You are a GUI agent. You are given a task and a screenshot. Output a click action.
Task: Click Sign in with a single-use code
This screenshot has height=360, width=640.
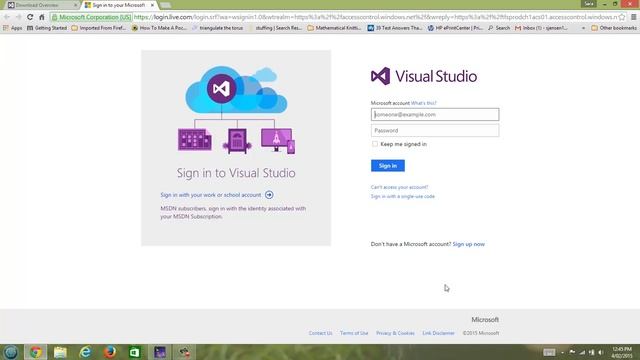tap(402, 196)
